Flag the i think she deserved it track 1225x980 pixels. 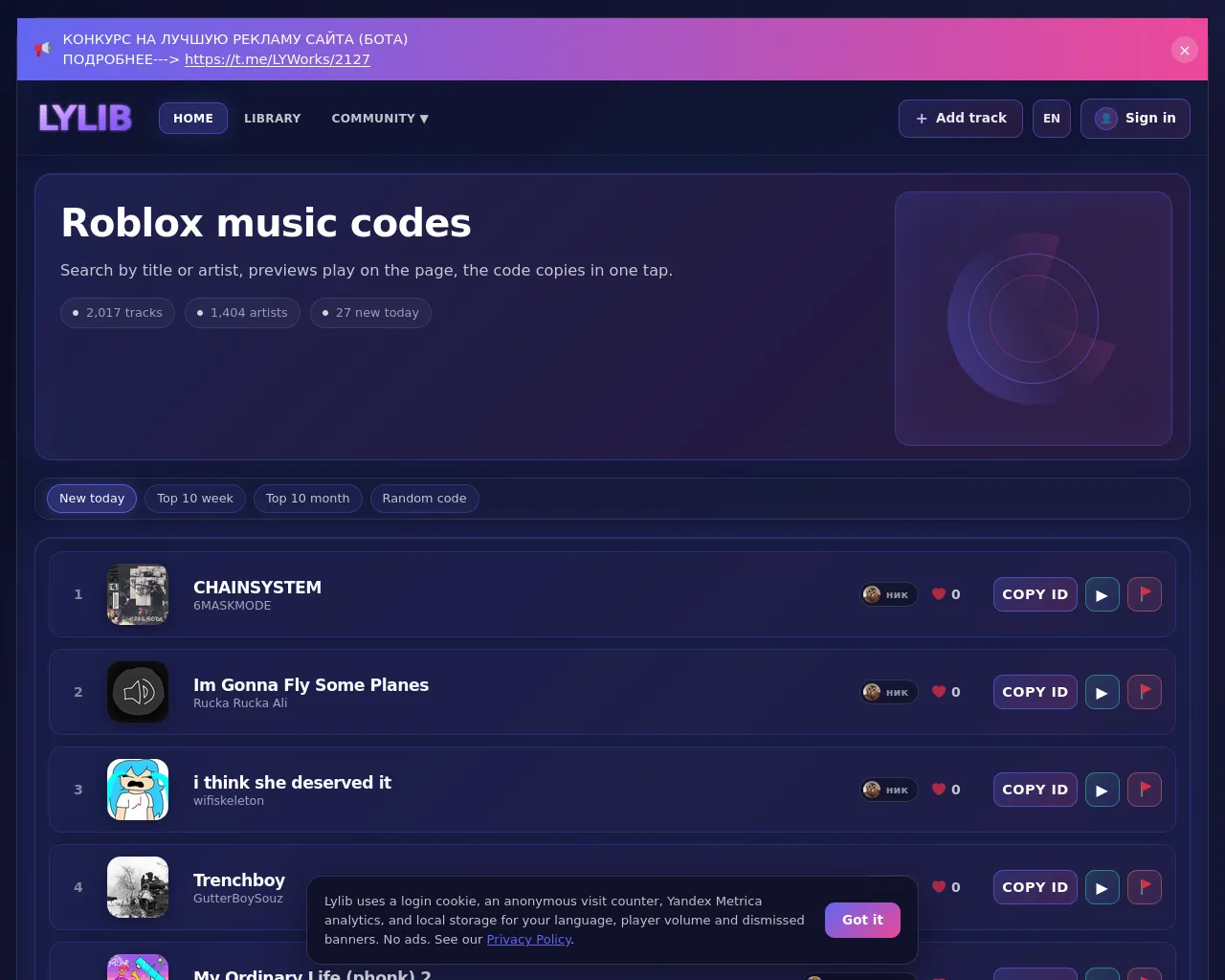(1145, 790)
